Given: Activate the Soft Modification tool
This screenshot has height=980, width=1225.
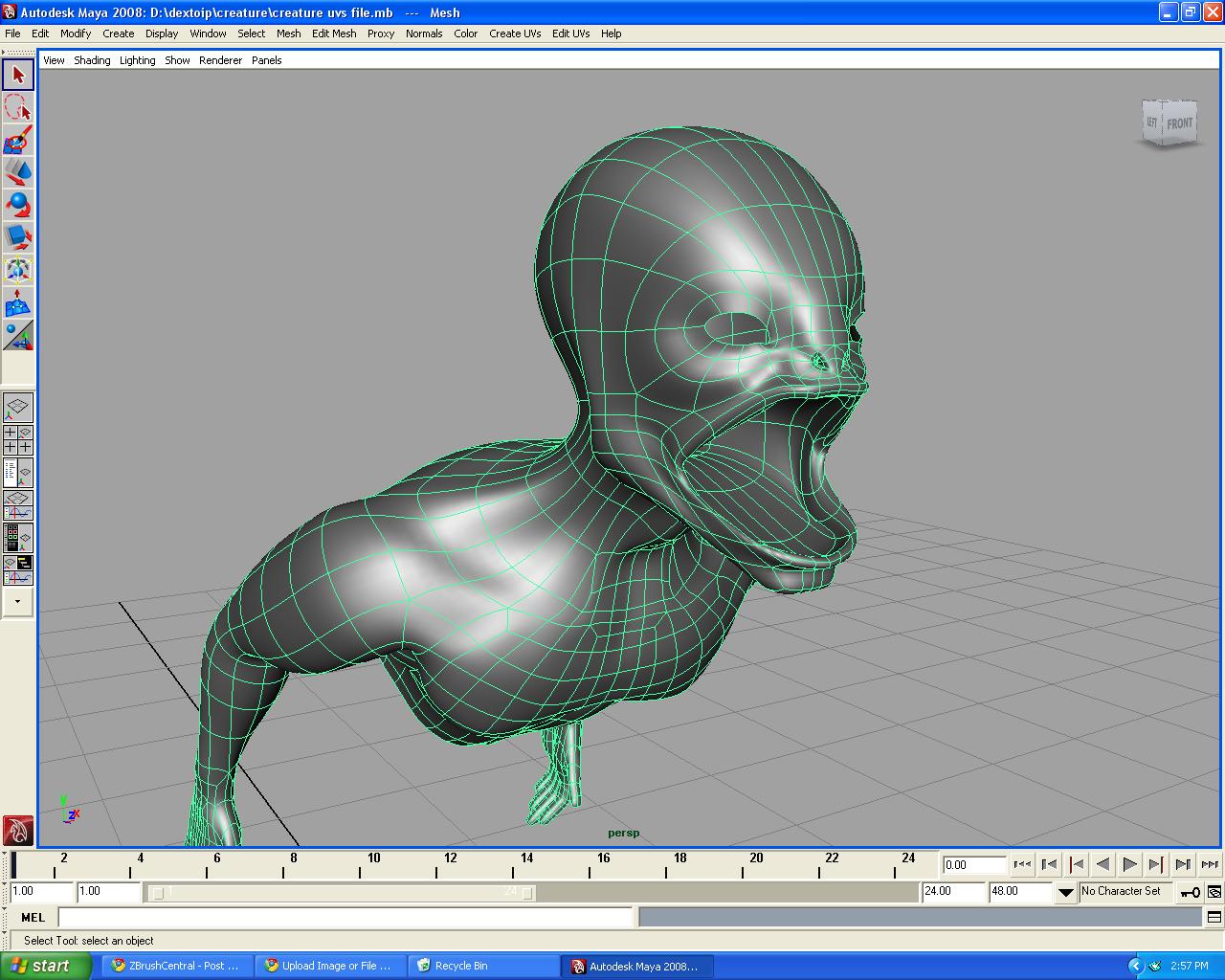Looking at the screenshot, I should [18, 302].
